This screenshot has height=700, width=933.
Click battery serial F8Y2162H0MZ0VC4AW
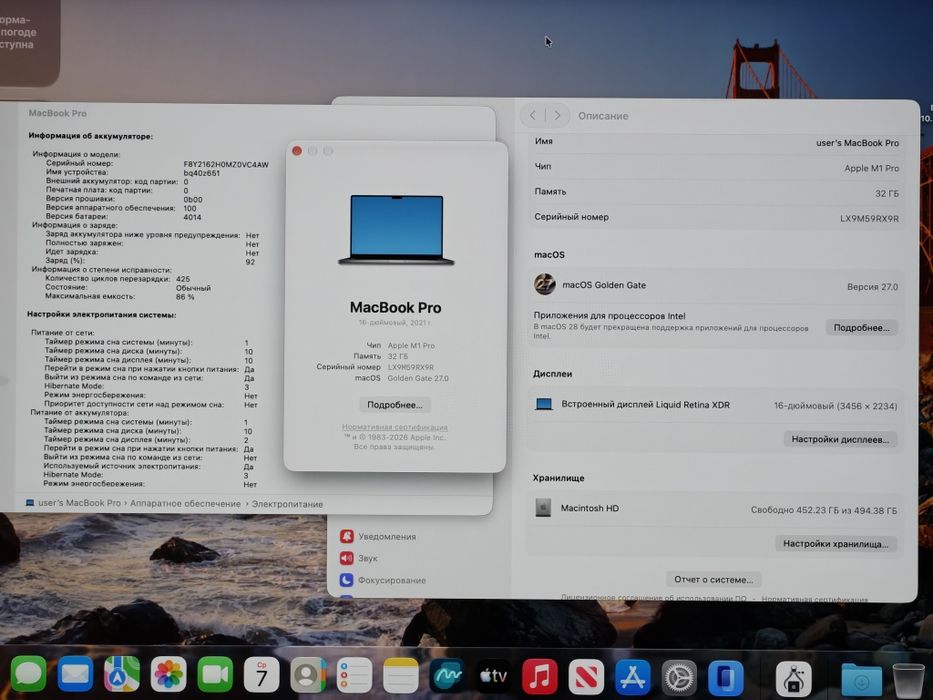click(x=226, y=164)
